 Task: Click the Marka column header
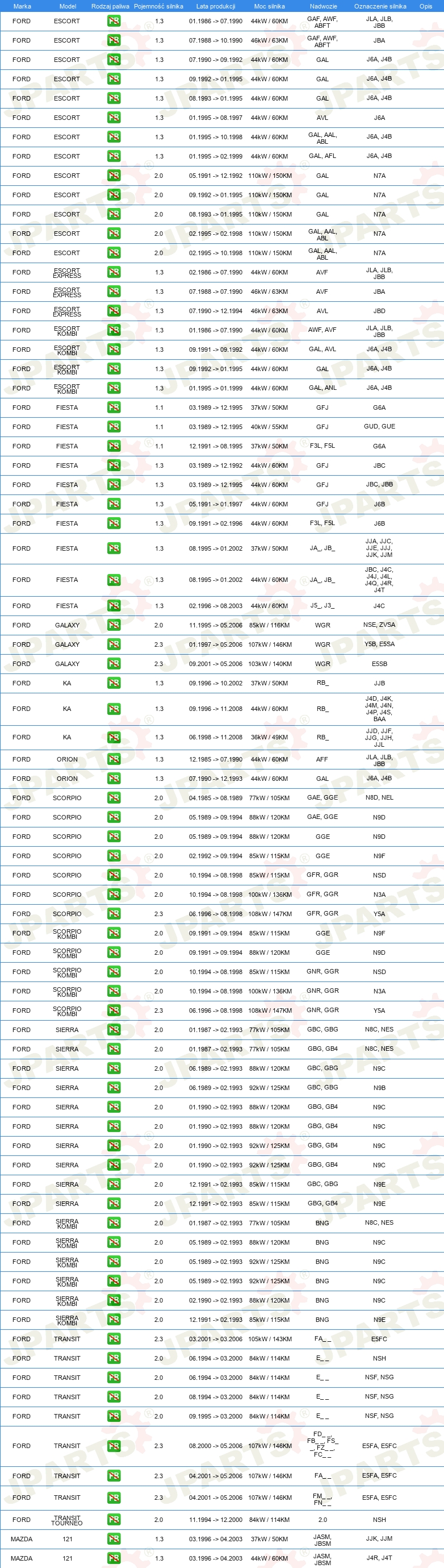22,6
